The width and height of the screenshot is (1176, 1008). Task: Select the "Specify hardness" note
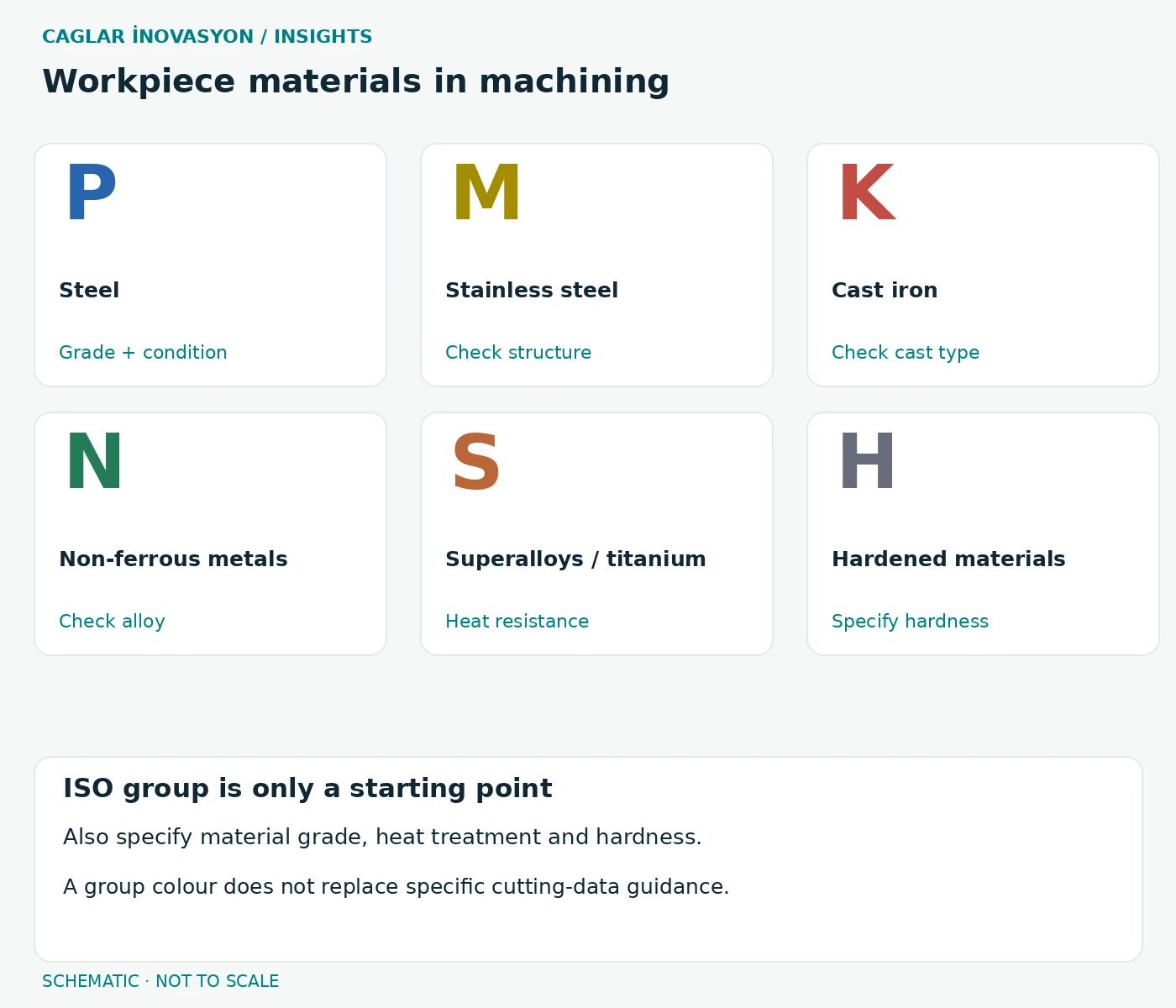[x=910, y=622]
